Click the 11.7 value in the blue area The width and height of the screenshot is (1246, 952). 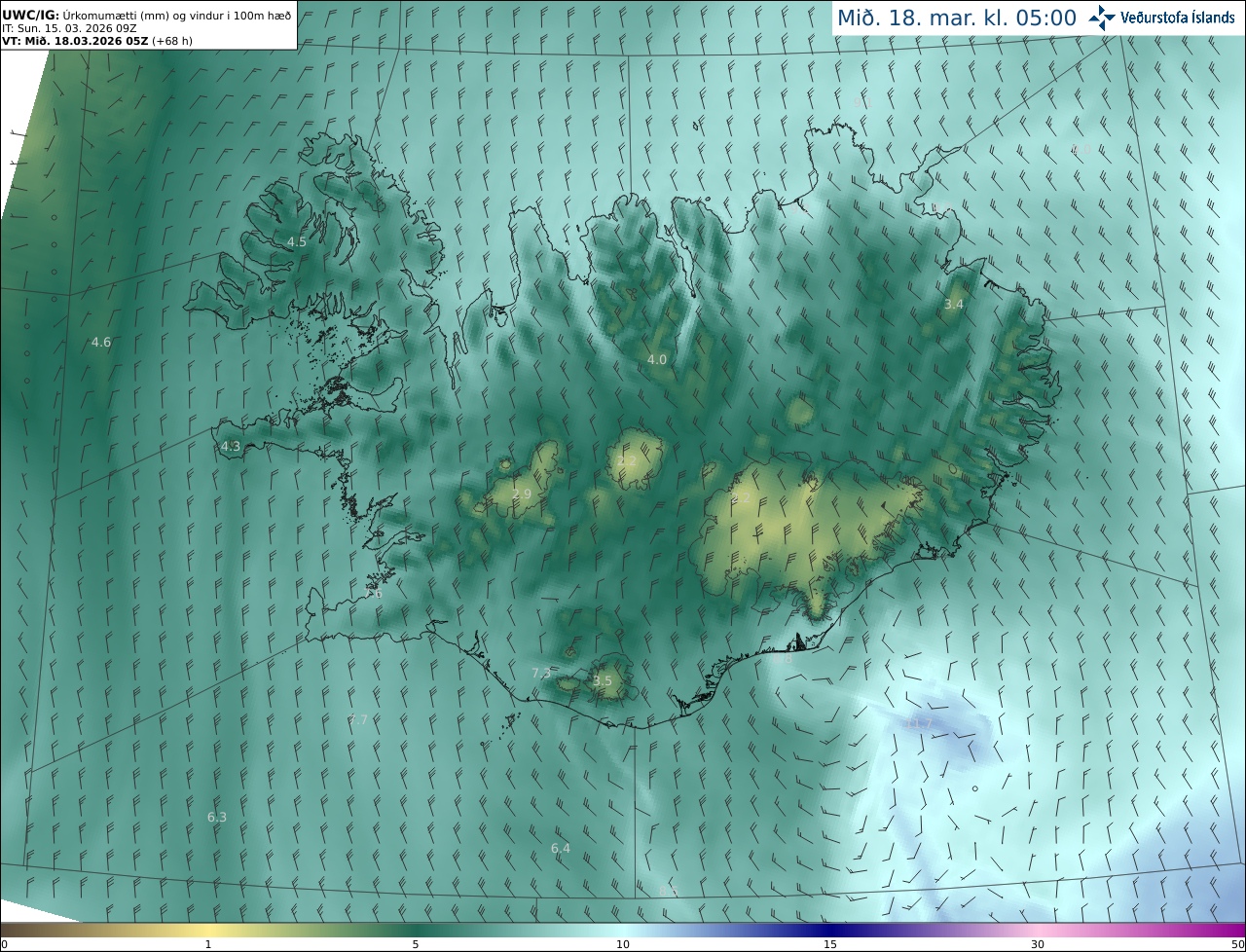[919, 723]
